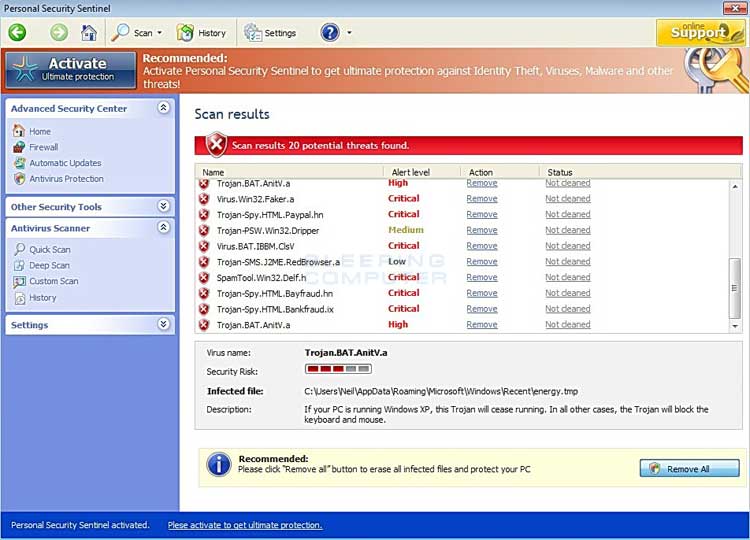Click Please activate to get ultimate protection link

[245, 525]
